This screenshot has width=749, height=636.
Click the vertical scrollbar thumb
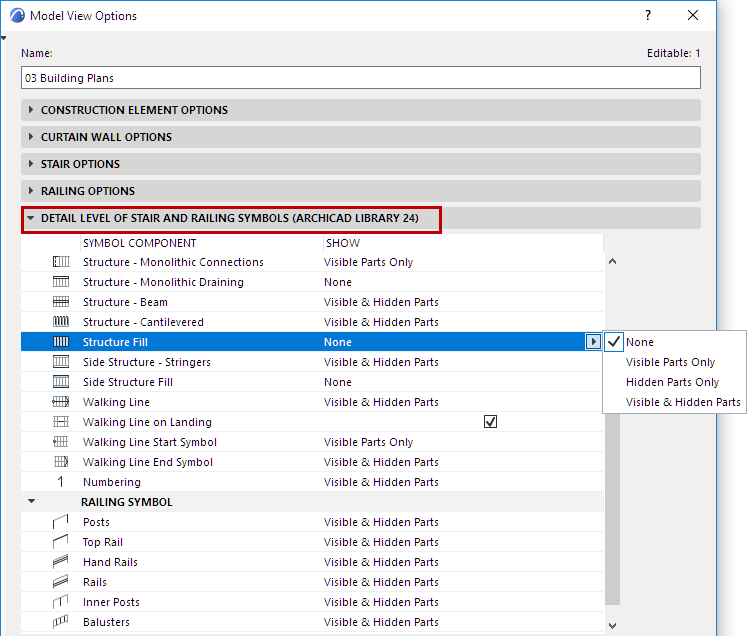[612, 509]
